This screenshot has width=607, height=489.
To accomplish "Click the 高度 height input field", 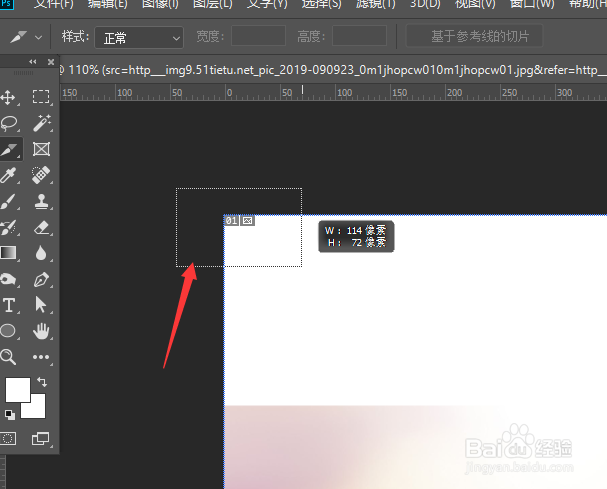I will click(x=359, y=36).
